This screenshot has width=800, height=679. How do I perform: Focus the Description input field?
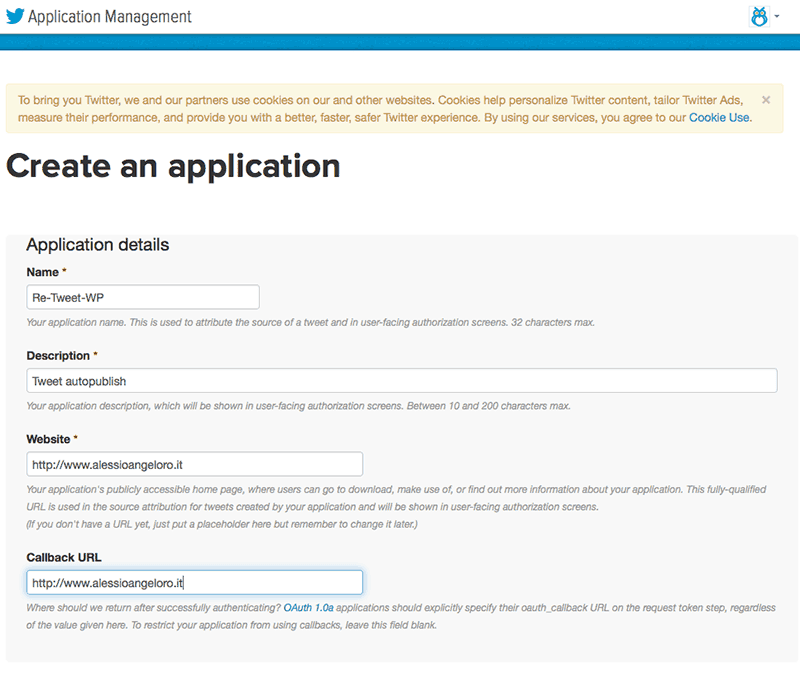coord(402,381)
